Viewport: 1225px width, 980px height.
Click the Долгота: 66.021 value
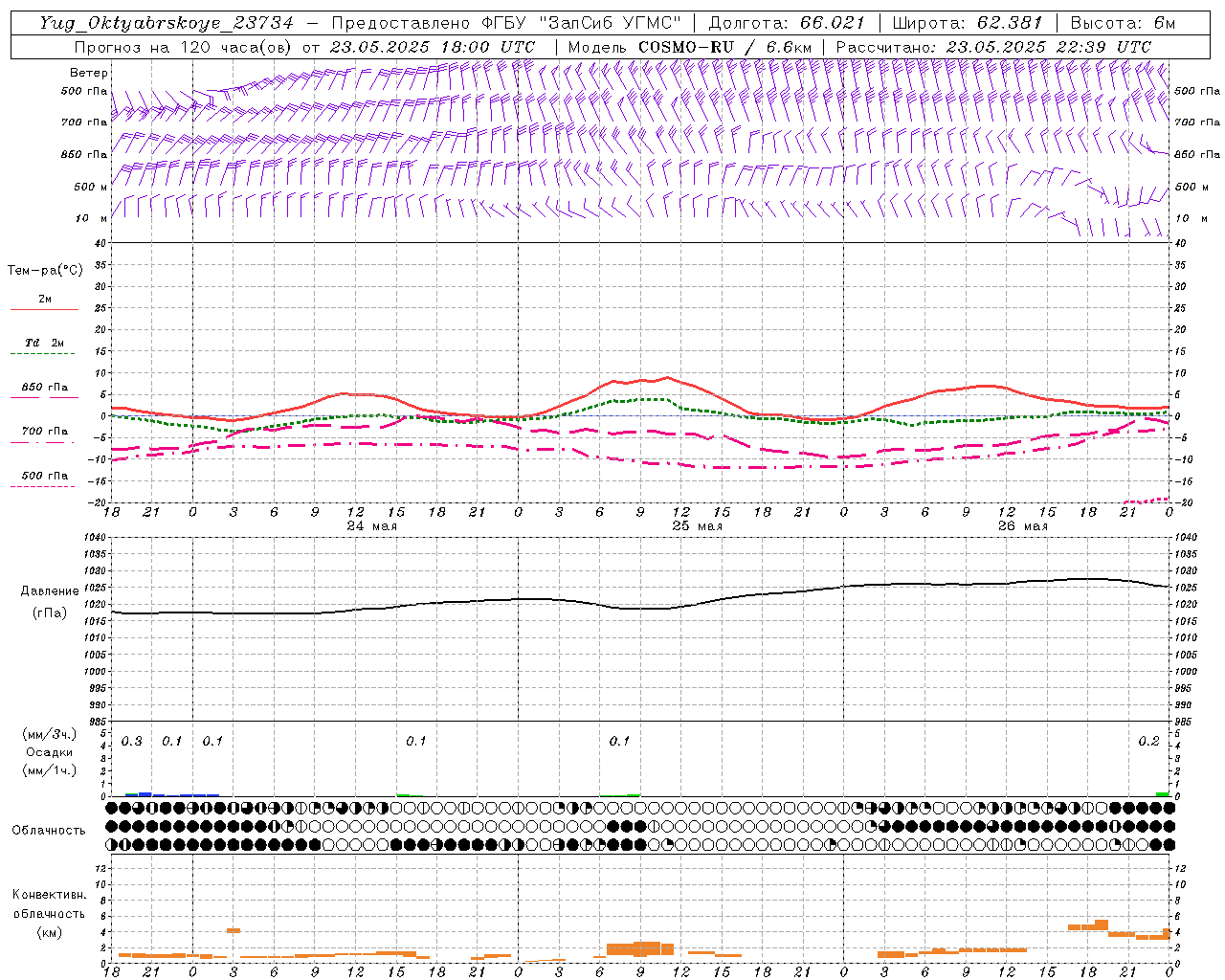point(787,23)
